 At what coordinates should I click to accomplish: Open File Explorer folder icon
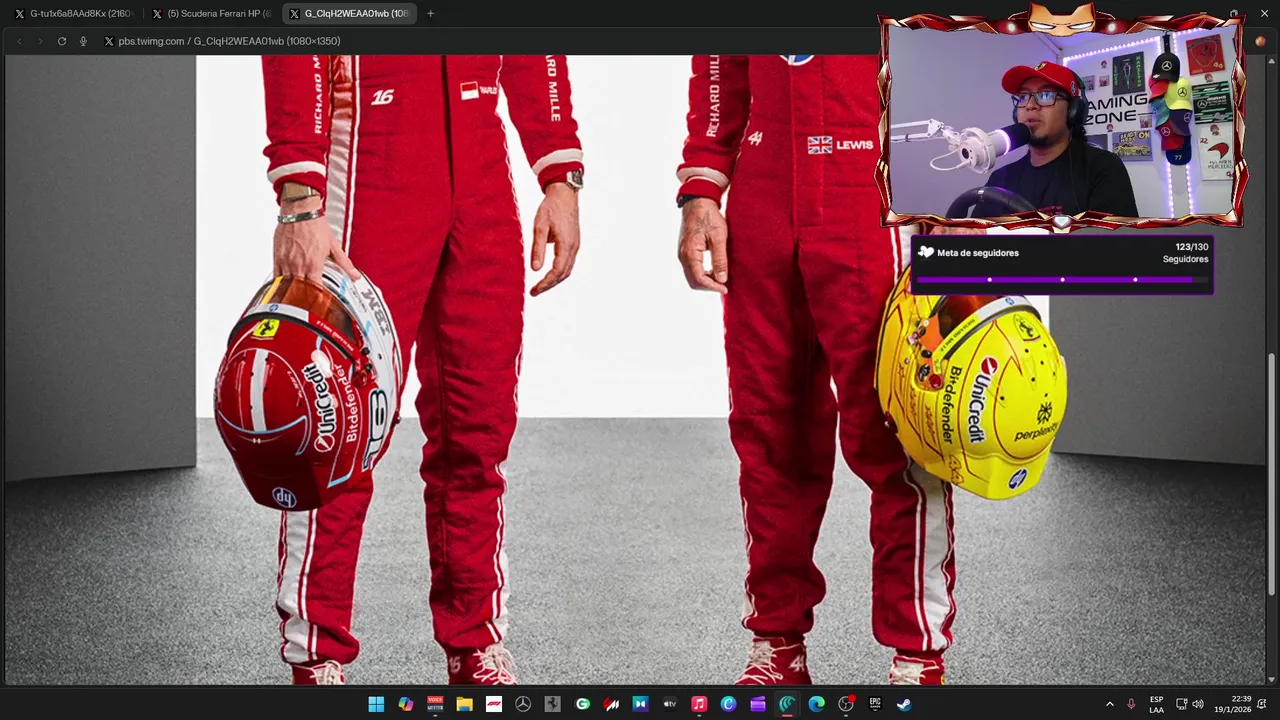(x=464, y=704)
